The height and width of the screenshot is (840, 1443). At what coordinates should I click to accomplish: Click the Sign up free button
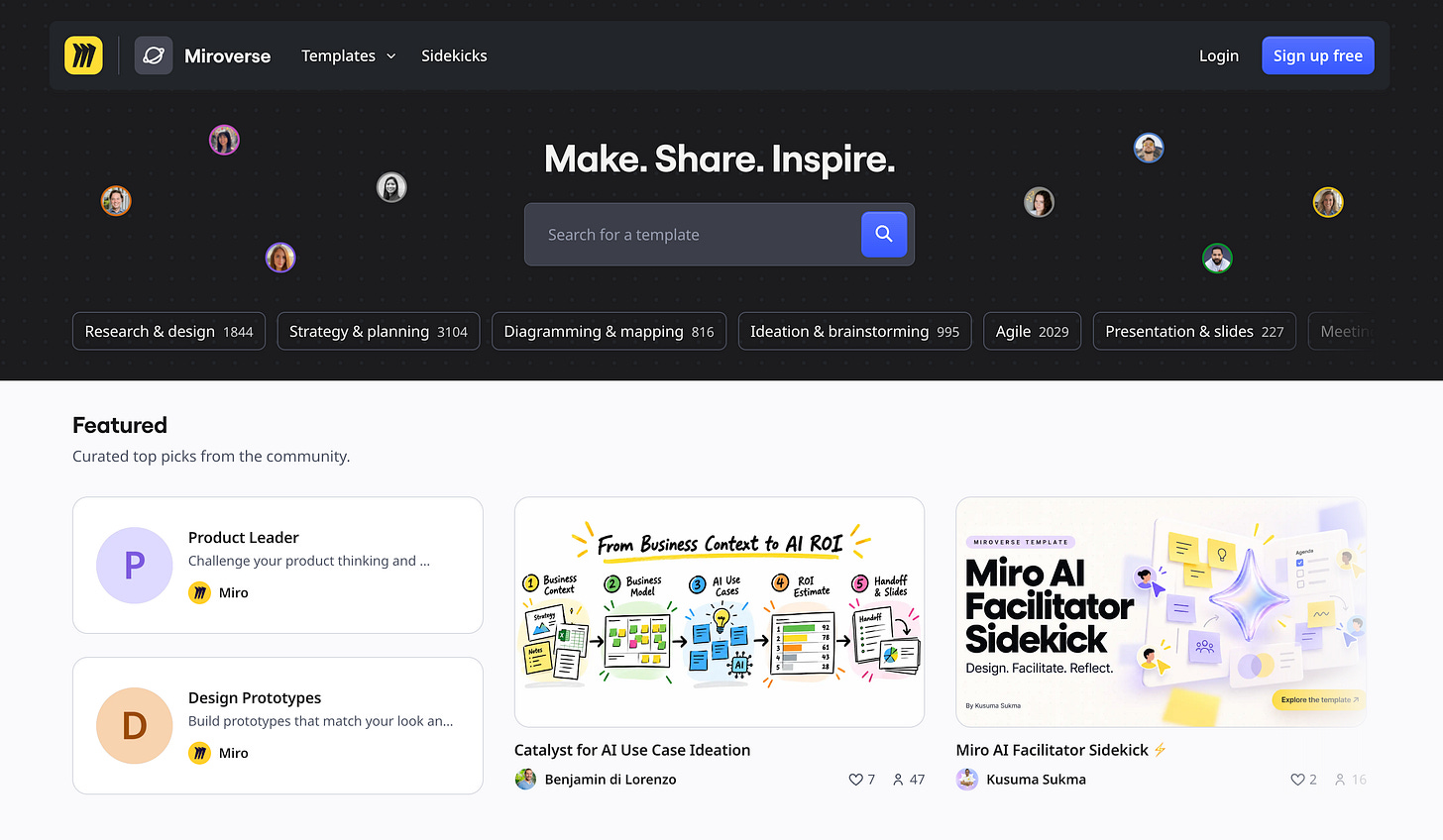1318,55
